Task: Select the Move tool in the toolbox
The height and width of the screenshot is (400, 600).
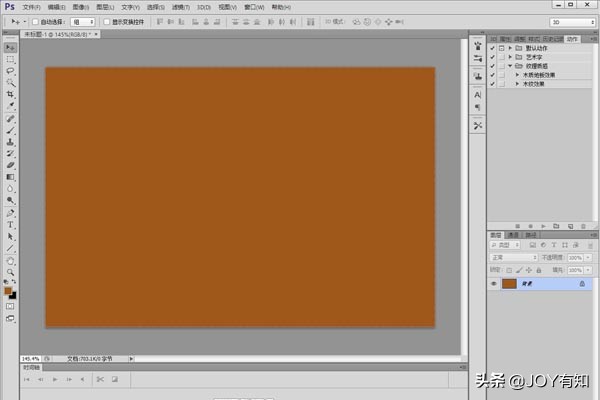Action: 10,47
